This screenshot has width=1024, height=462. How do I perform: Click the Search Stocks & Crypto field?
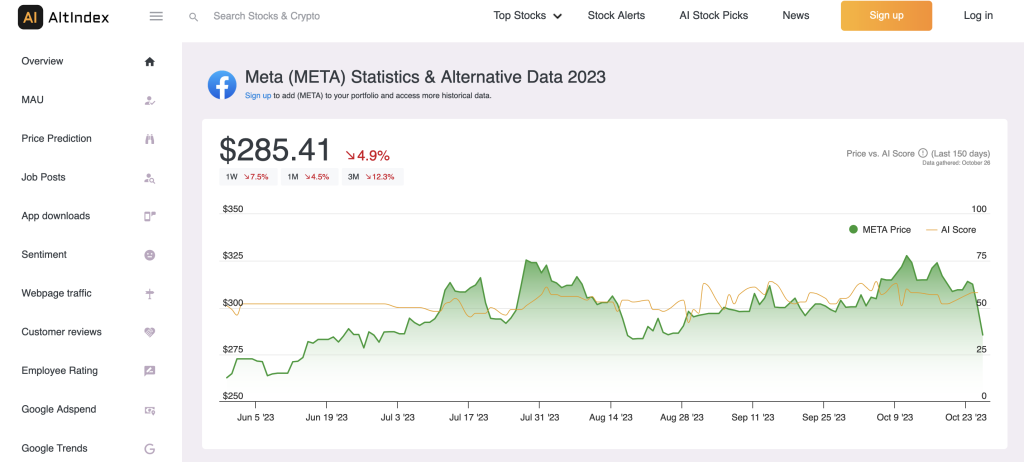click(266, 16)
